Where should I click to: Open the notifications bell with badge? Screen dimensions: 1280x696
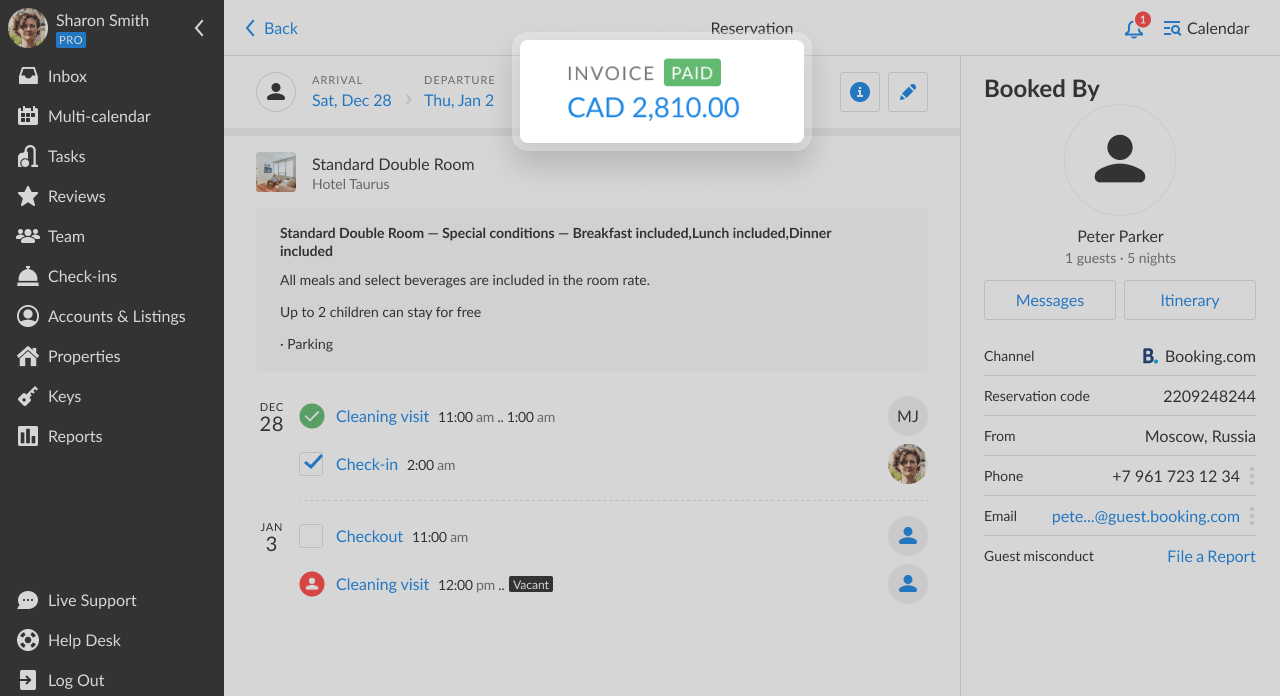point(1134,28)
